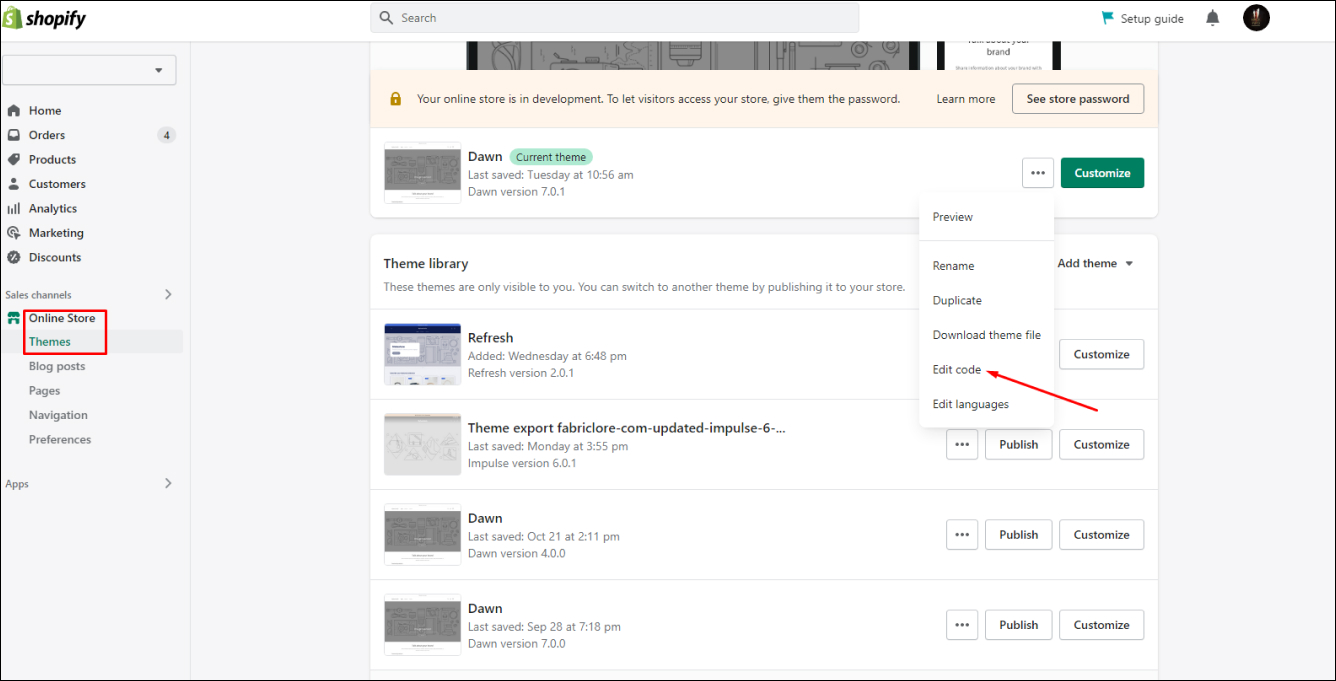Open three-dot menu for Dawn version 7.0.0

(962, 625)
